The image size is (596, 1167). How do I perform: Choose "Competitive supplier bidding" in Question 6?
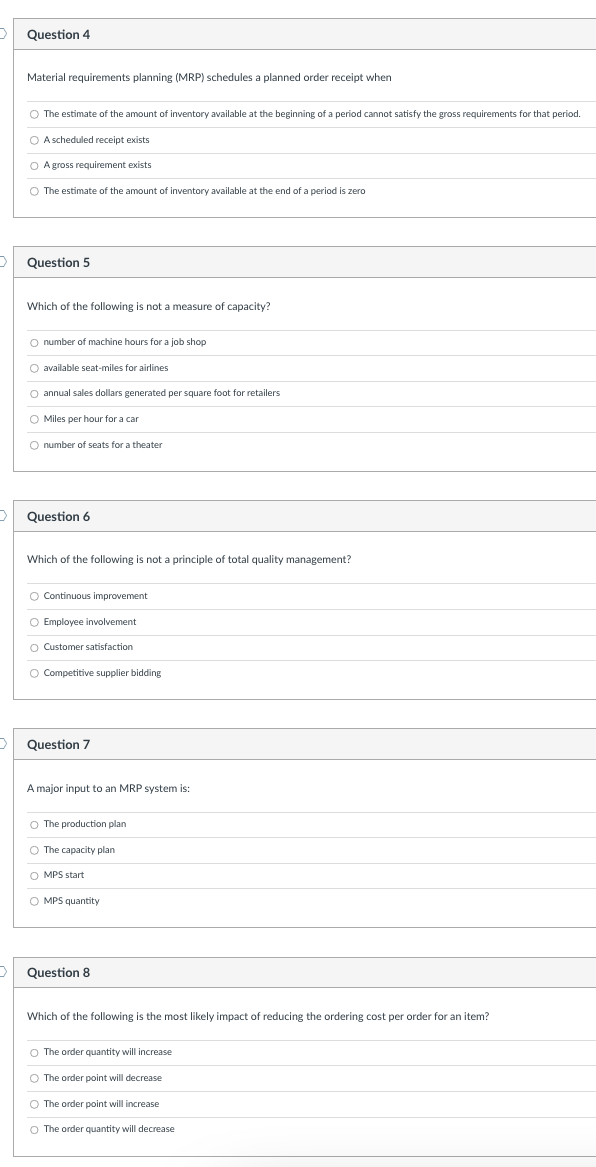click(x=34, y=672)
